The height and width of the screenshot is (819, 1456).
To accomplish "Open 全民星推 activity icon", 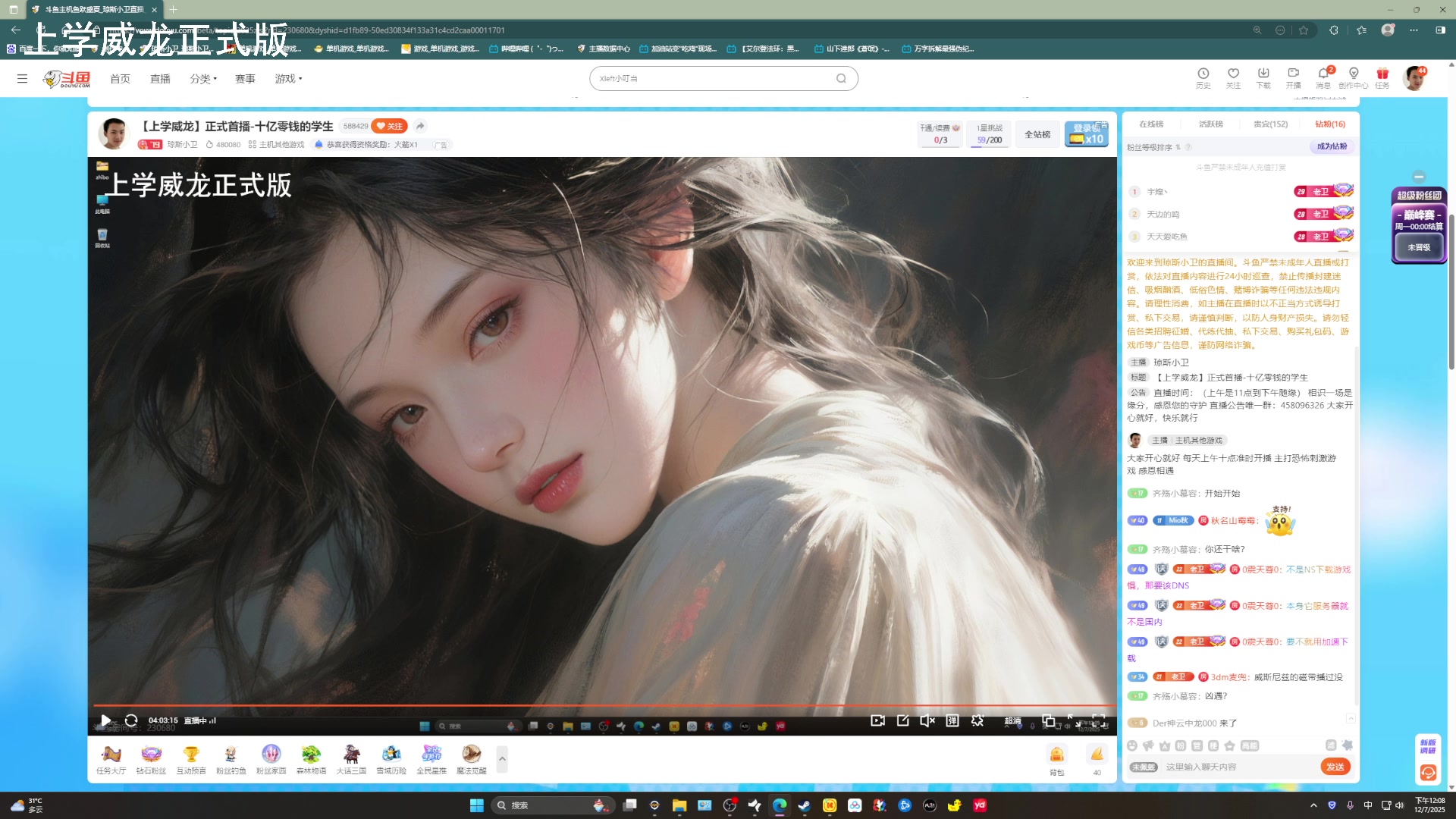I will (431, 754).
